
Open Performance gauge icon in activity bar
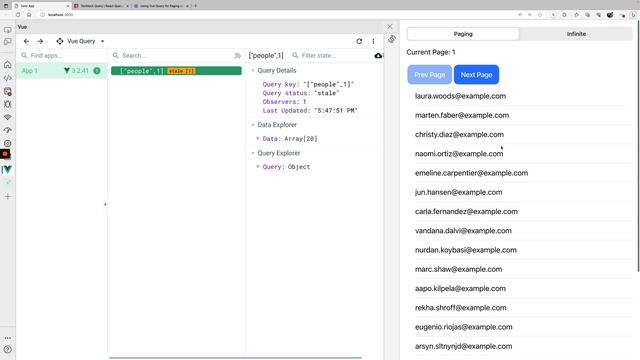[x=7, y=130]
